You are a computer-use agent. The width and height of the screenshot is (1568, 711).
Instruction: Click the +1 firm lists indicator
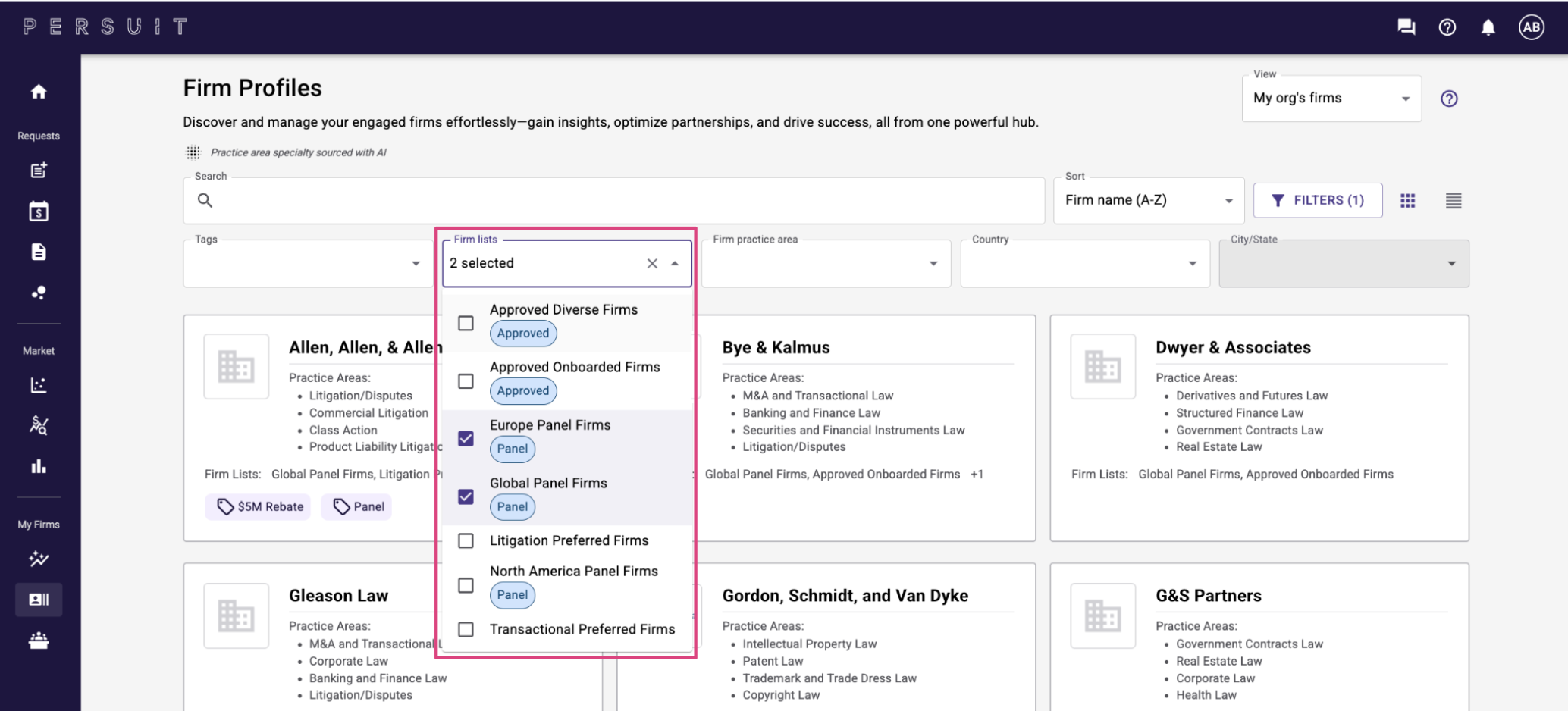pyautogui.click(x=977, y=474)
